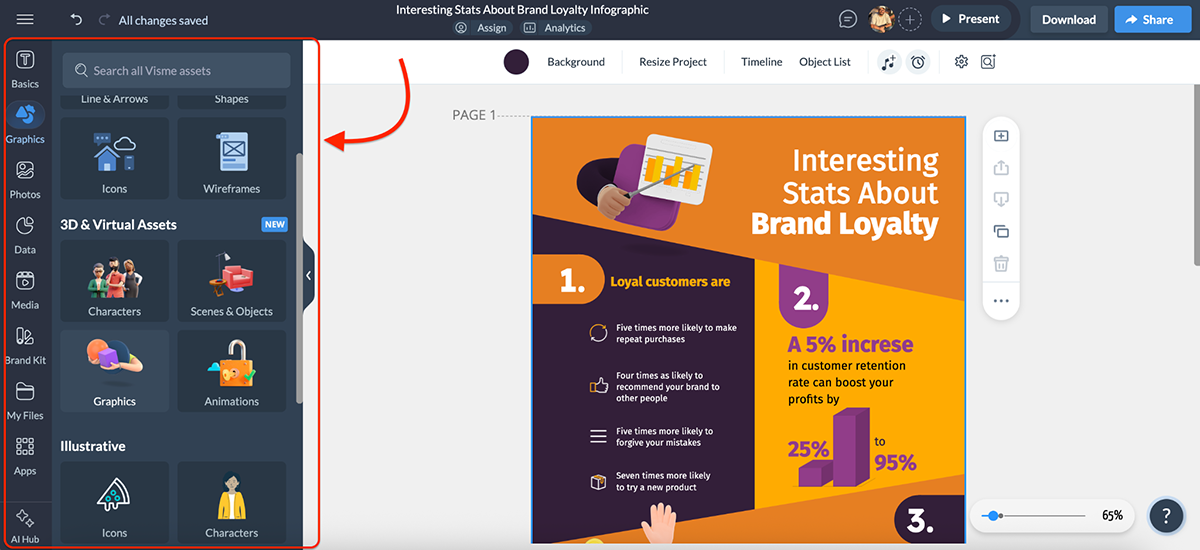Move the page up
The width and height of the screenshot is (1200, 550).
pos(1001,168)
